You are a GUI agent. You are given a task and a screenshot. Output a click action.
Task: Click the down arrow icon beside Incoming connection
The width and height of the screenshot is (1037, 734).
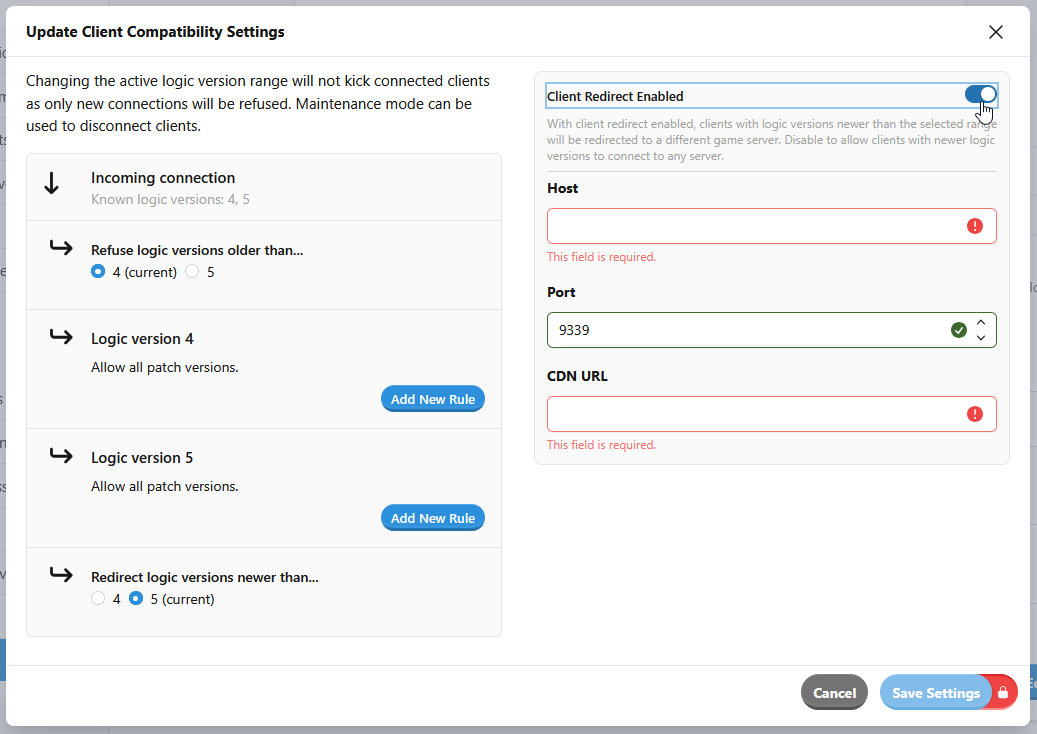[53, 184]
